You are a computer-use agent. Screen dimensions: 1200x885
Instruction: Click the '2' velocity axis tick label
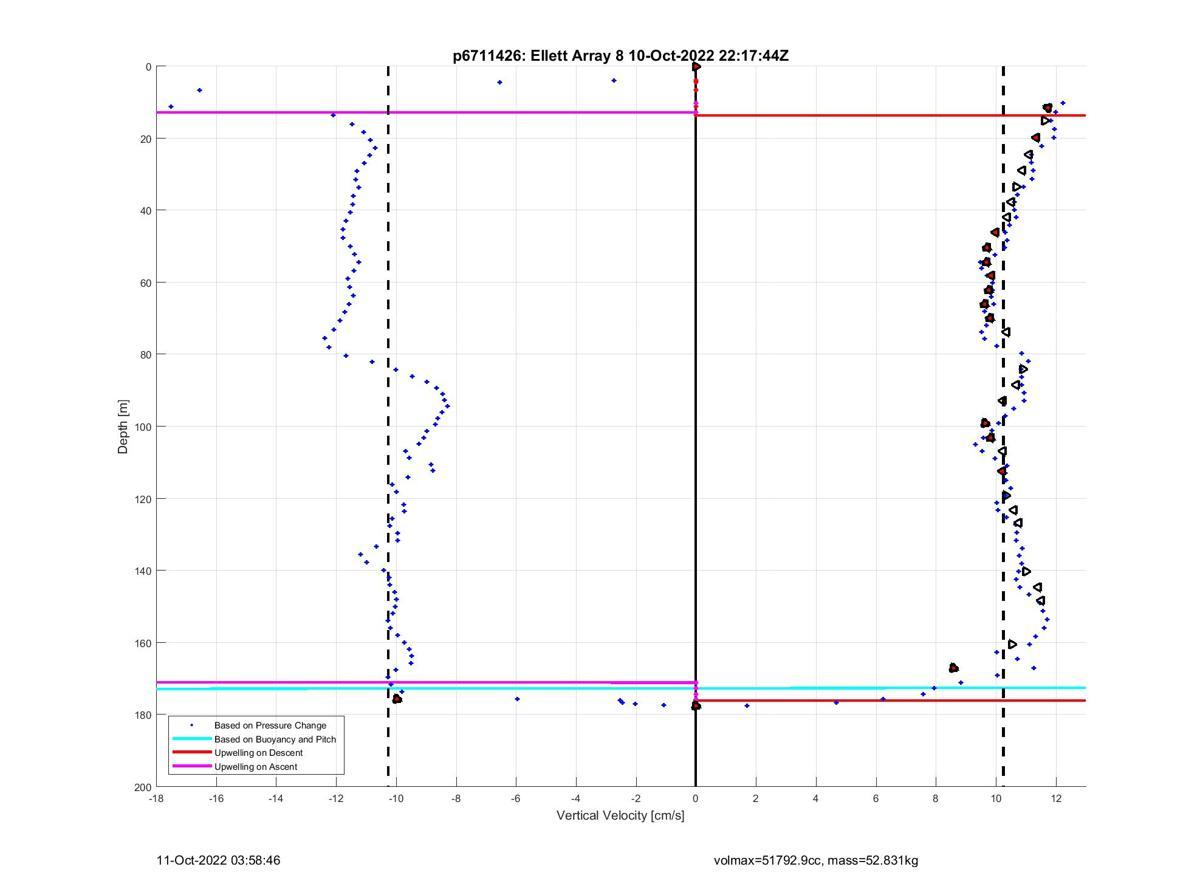(756, 798)
